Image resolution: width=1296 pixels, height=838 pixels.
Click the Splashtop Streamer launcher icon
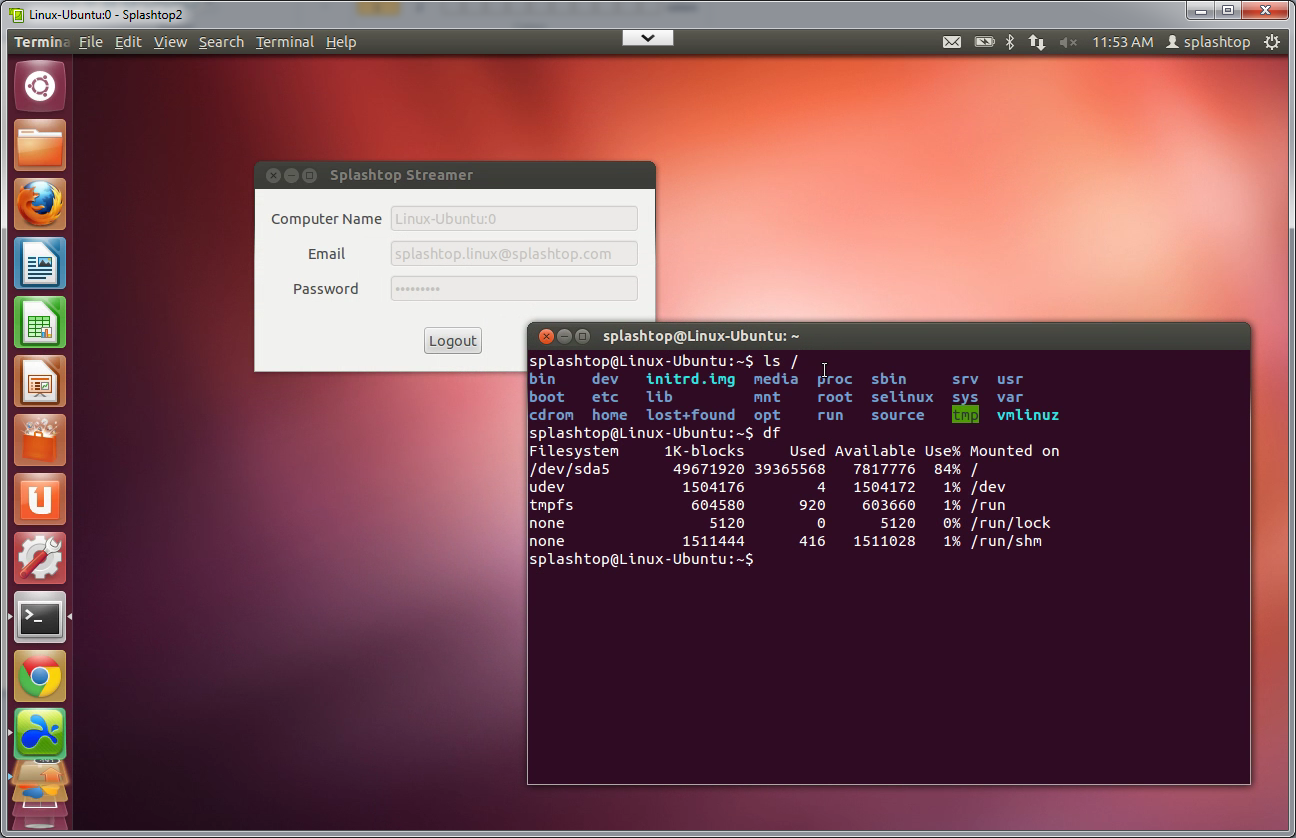click(x=40, y=735)
